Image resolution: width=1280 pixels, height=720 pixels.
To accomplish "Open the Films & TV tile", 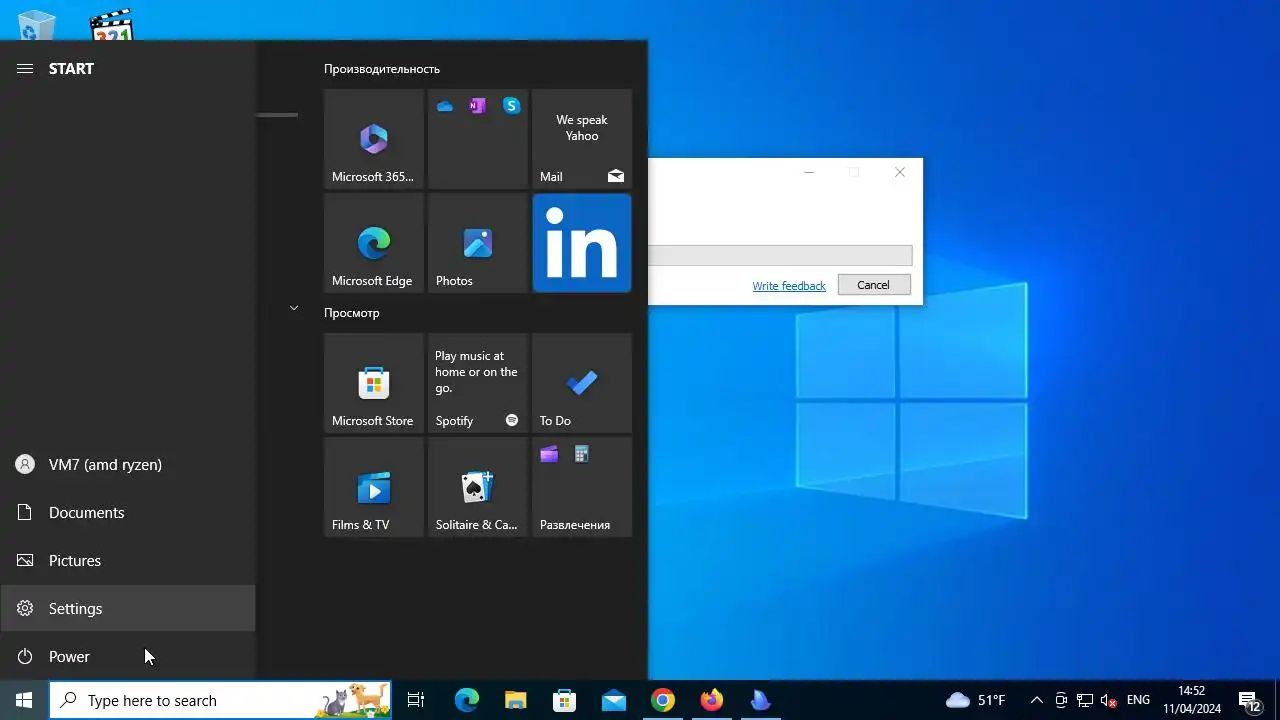I will [374, 487].
